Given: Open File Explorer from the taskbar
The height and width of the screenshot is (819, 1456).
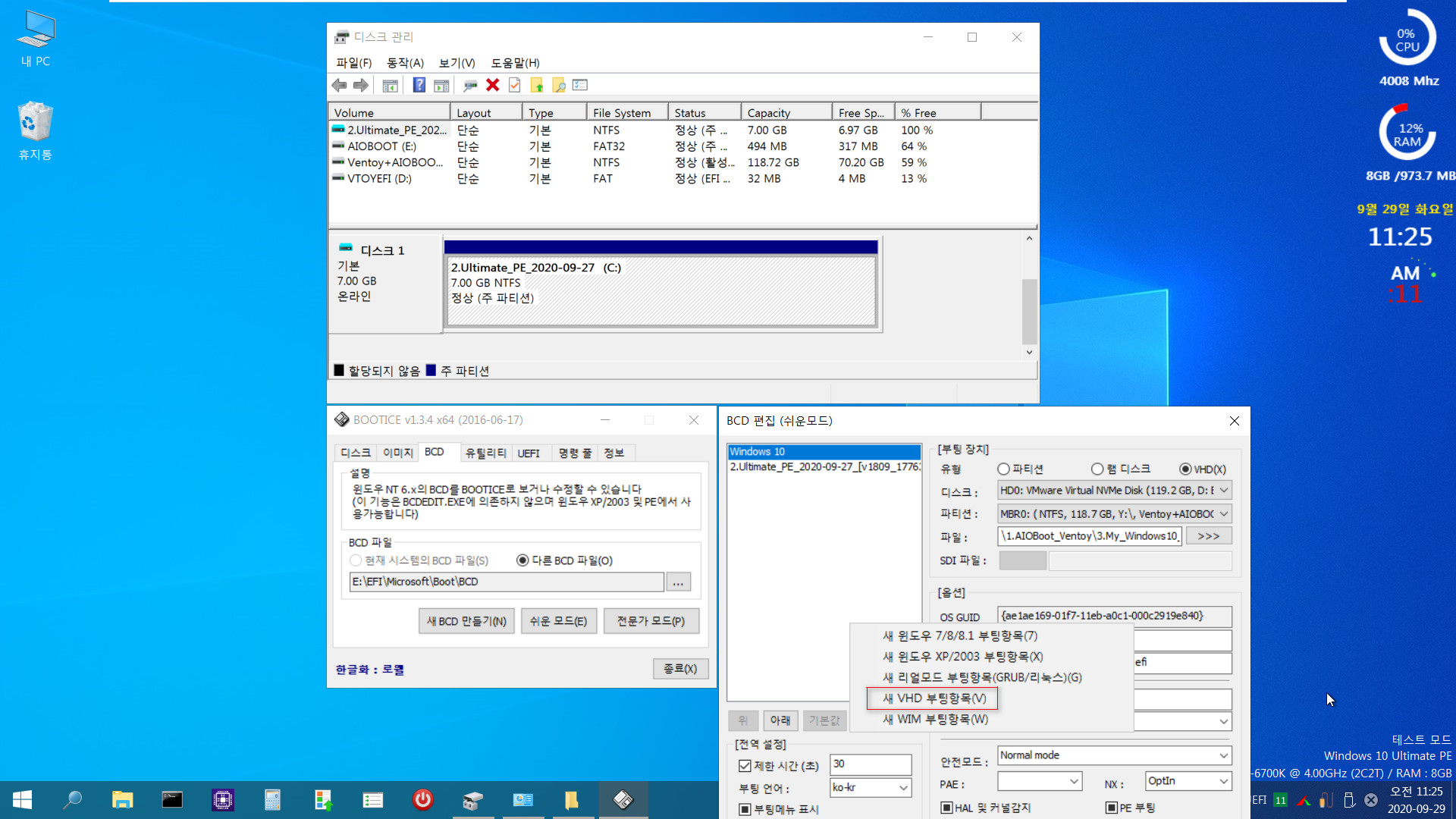Looking at the screenshot, I should [x=122, y=800].
